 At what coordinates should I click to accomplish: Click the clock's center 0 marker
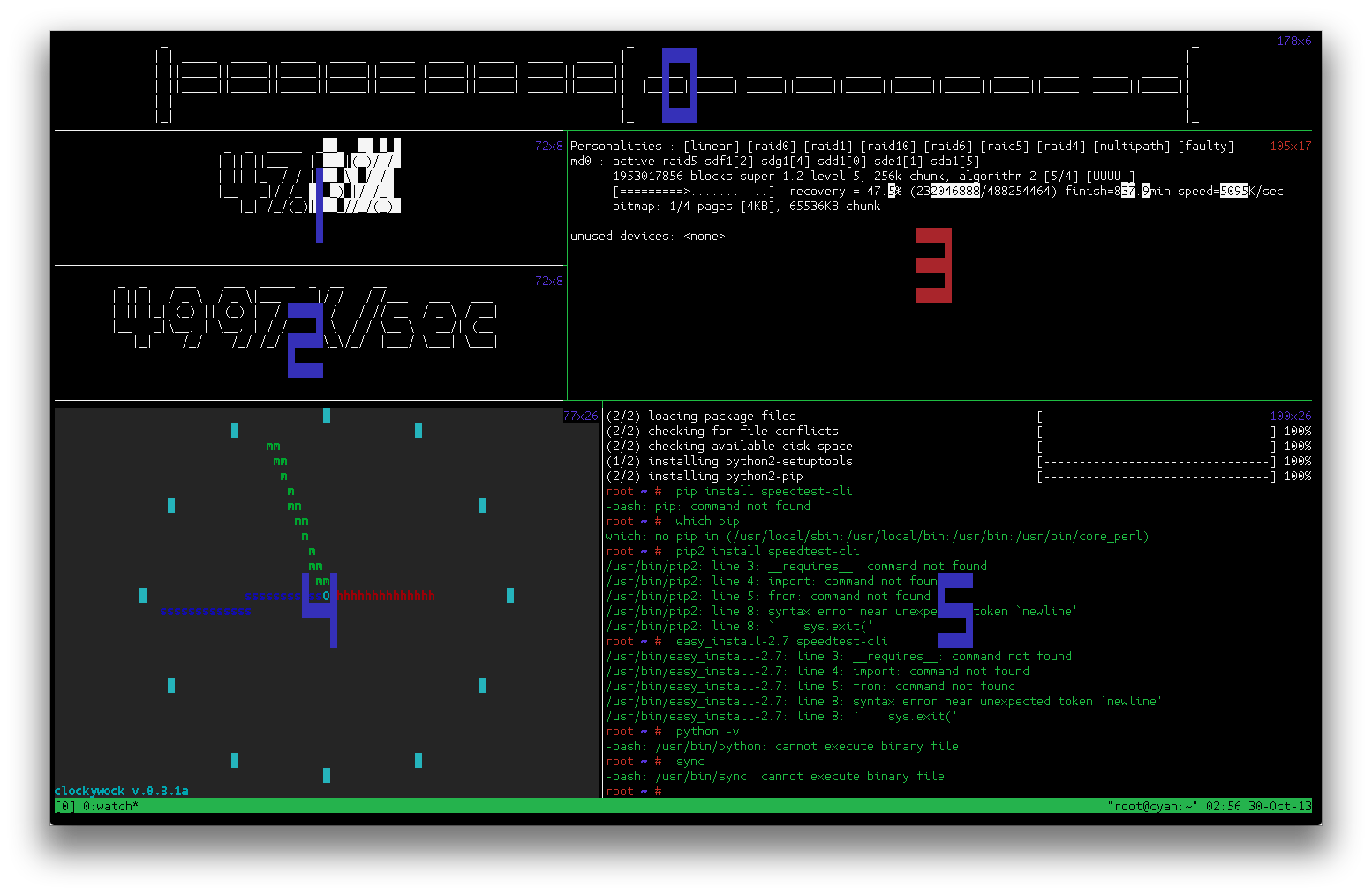point(327,596)
